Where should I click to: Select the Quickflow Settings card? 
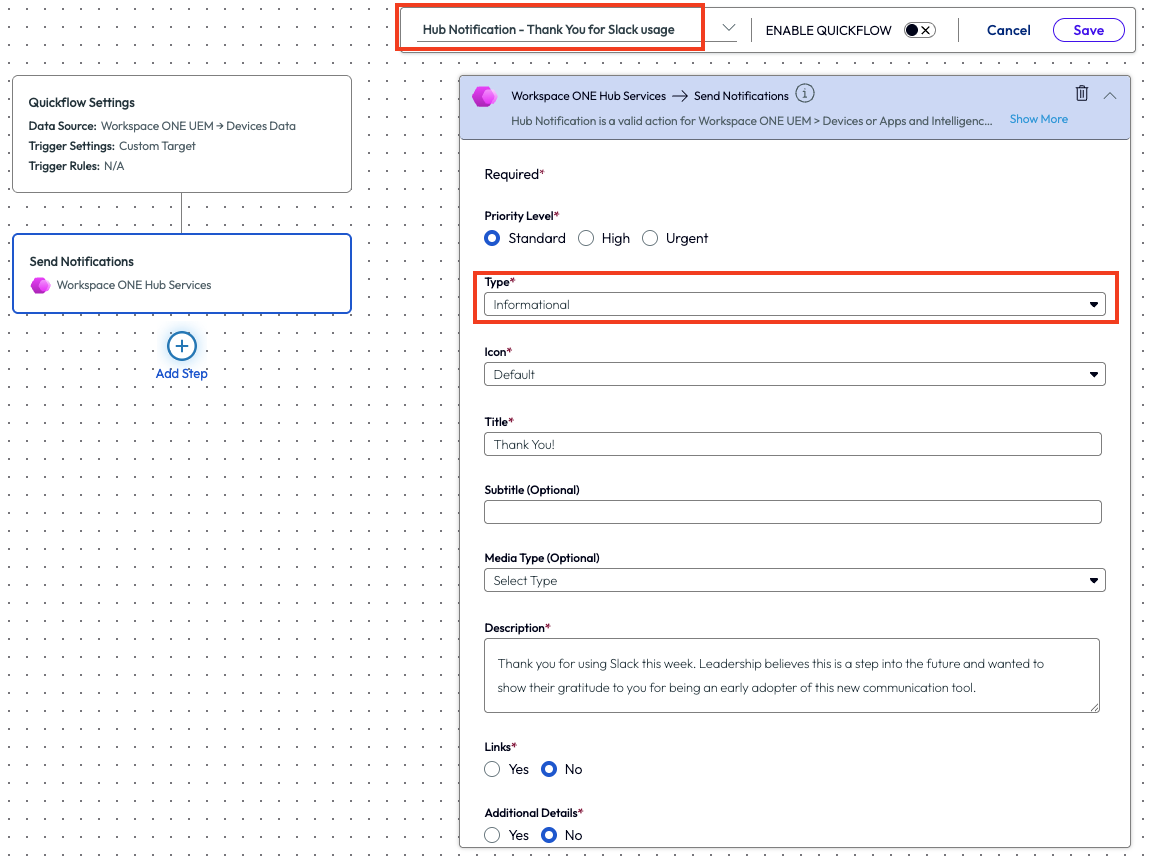(181, 134)
